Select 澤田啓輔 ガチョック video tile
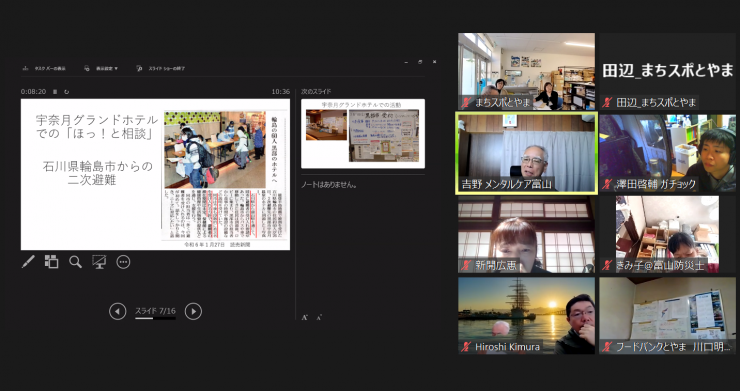The image size is (740, 391). point(667,153)
